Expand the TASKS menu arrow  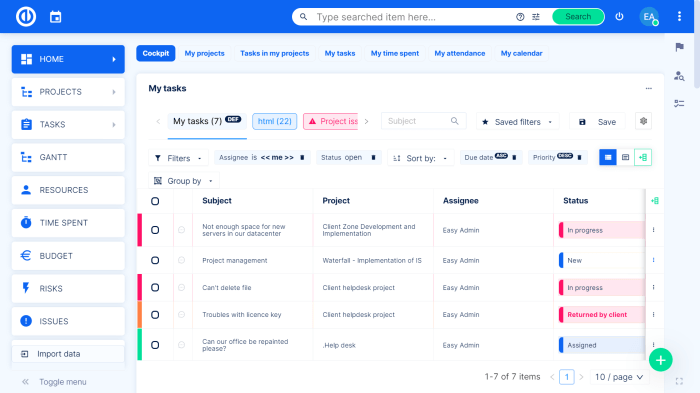click(114, 125)
